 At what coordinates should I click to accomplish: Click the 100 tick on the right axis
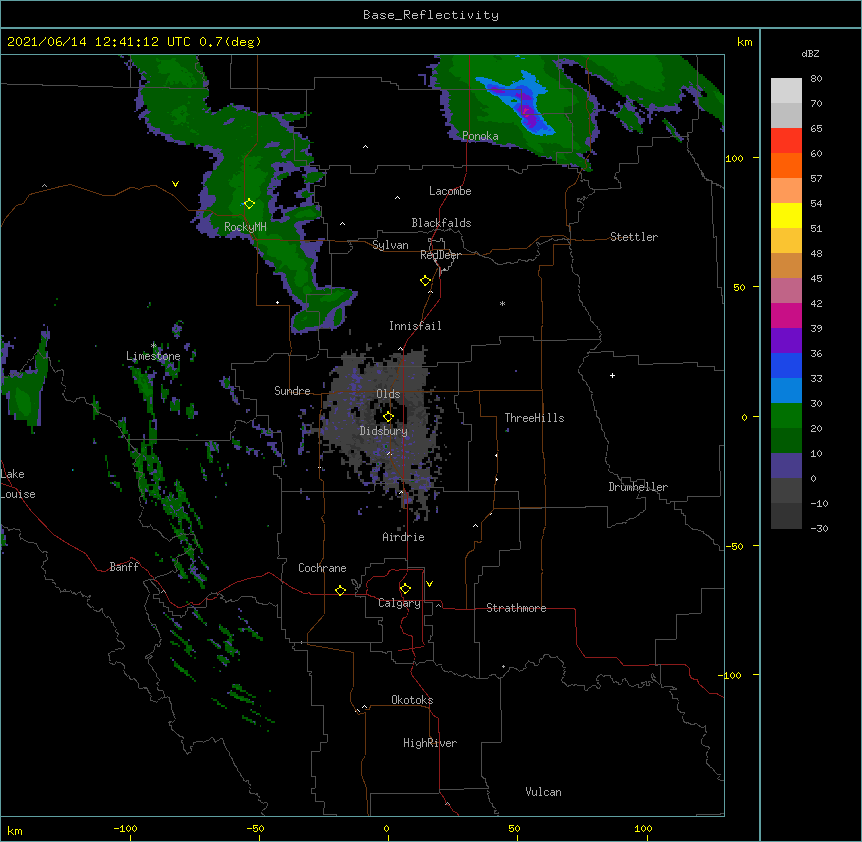click(x=734, y=159)
